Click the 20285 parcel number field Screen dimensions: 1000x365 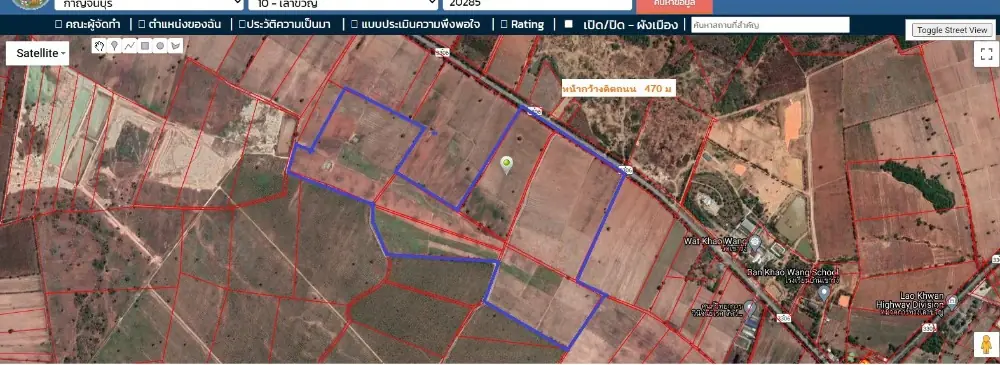click(537, 4)
